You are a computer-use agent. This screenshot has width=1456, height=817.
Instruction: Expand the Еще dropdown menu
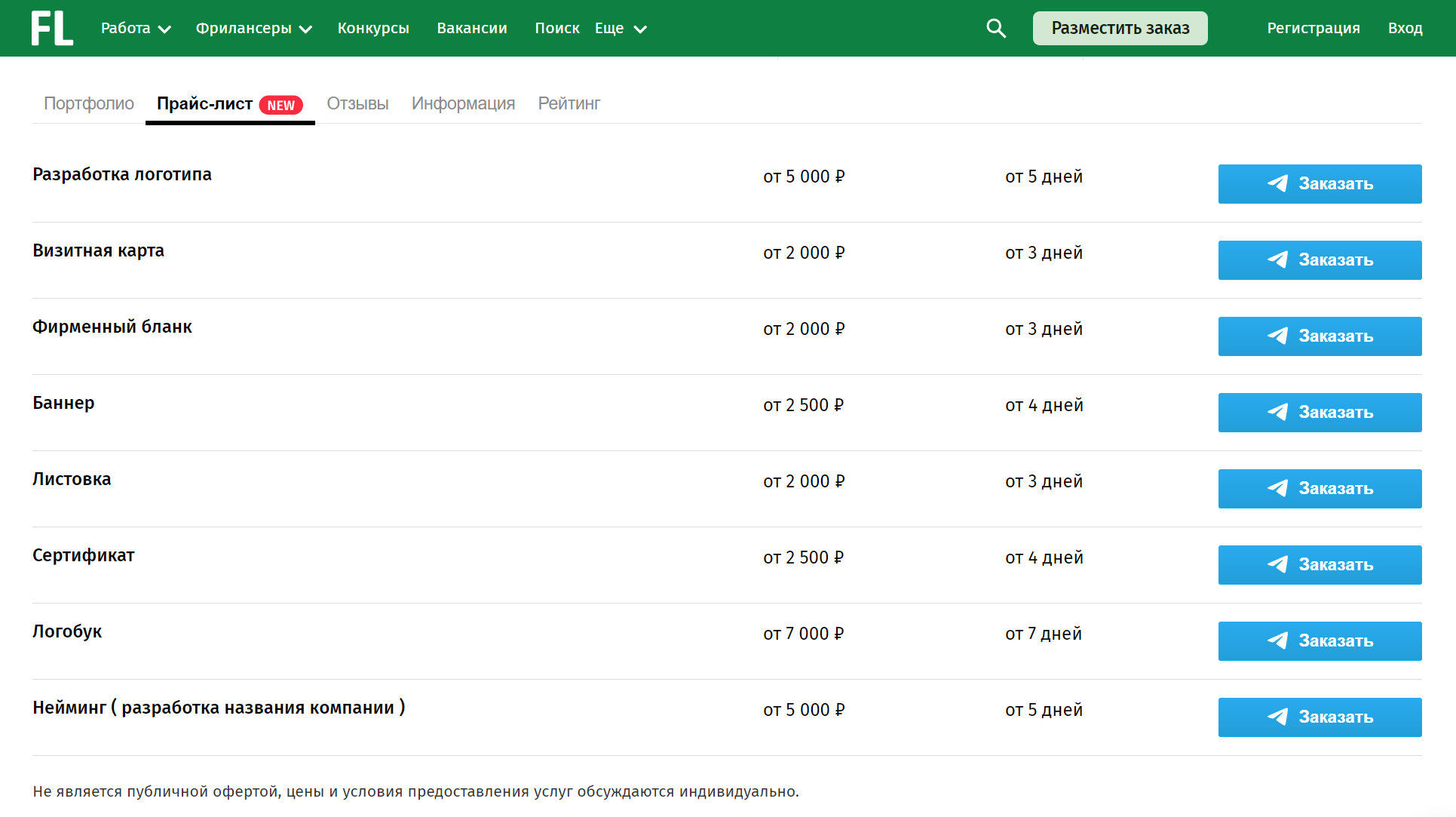pyautogui.click(x=620, y=28)
